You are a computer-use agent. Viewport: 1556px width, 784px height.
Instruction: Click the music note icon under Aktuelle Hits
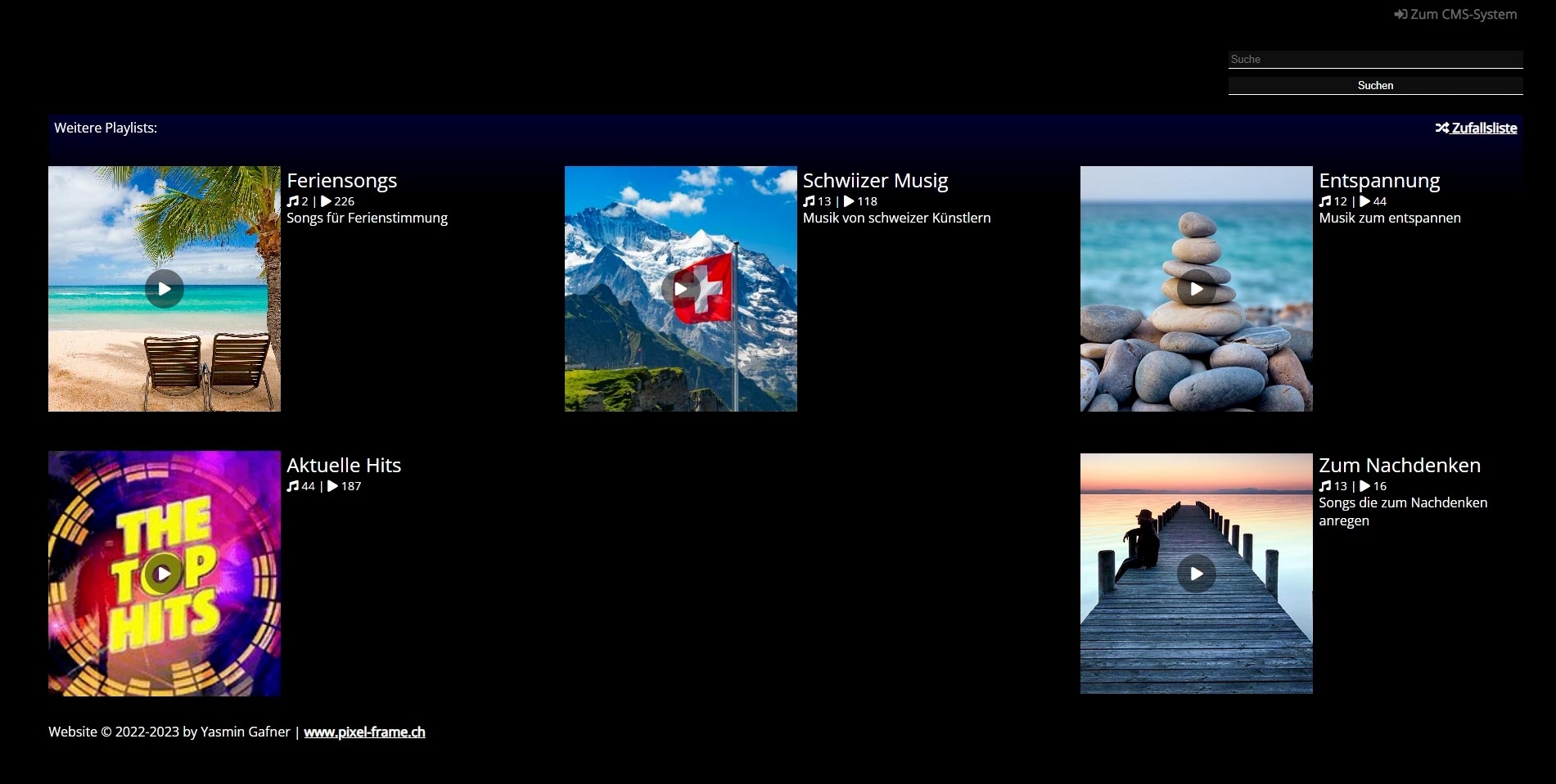point(293,486)
